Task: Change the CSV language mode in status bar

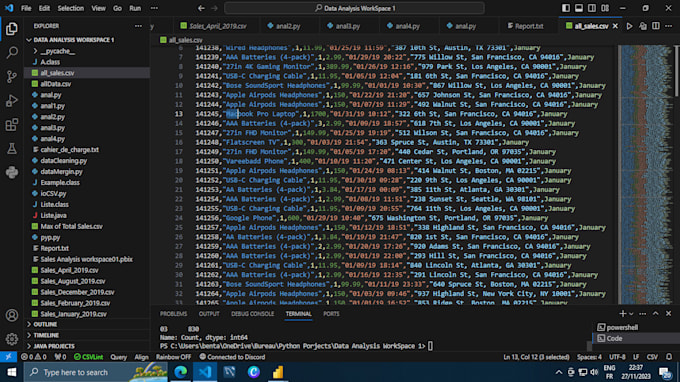Action: tap(652, 357)
